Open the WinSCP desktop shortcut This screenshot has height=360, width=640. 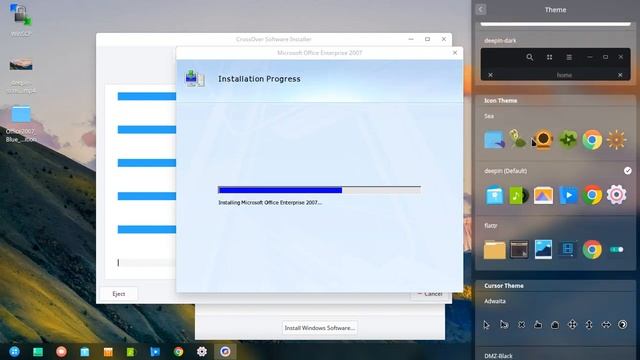[x=20, y=18]
